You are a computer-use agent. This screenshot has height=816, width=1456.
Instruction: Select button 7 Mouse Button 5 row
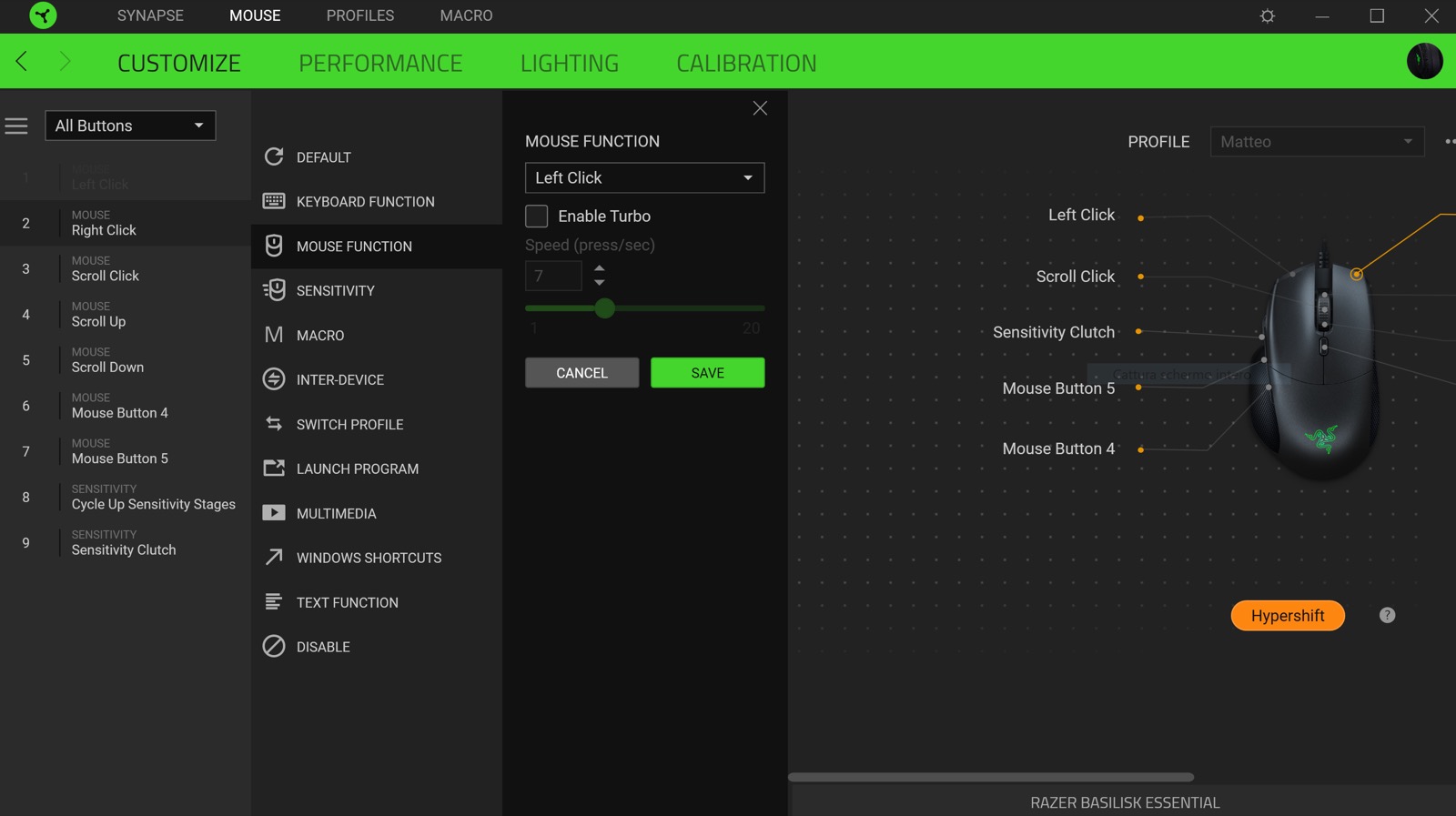click(x=126, y=451)
